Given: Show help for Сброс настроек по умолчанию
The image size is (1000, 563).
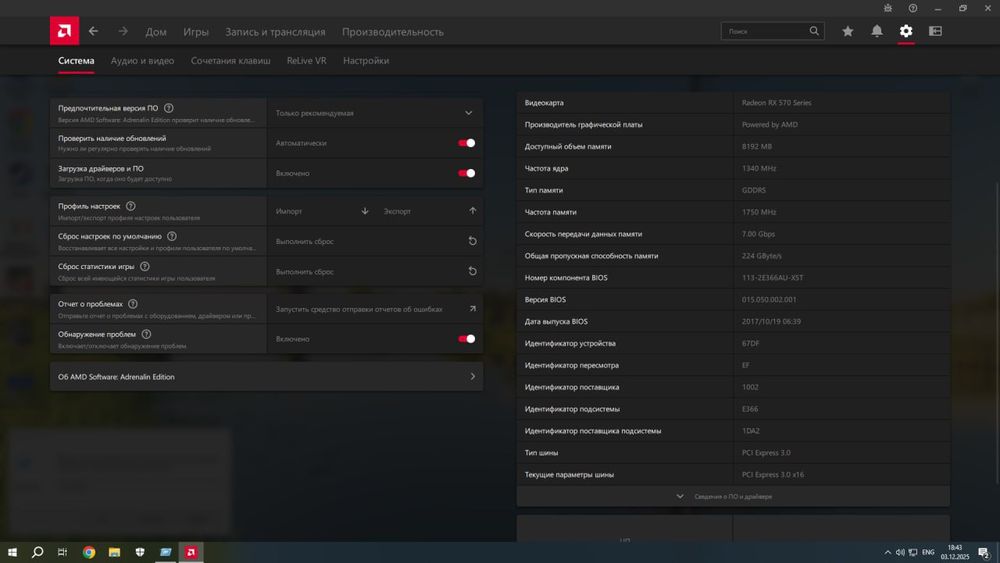Looking at the screenshot, I should point(172,236).
